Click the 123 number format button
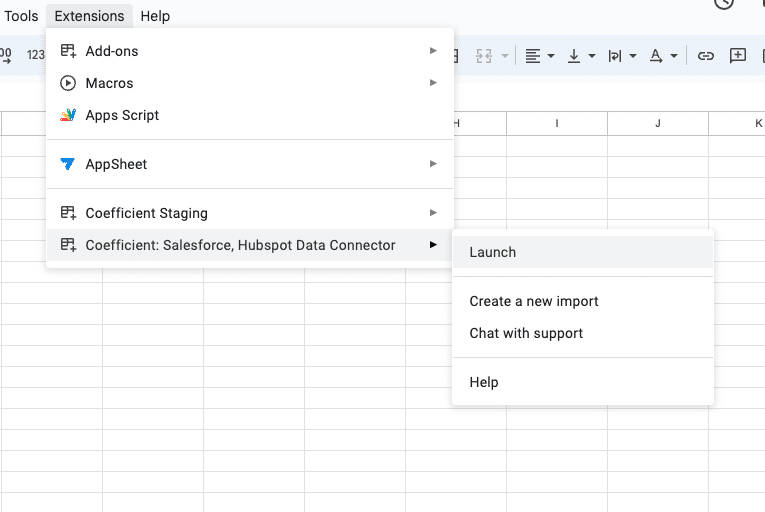Viewport: 765px width, 512px height. 36,55
